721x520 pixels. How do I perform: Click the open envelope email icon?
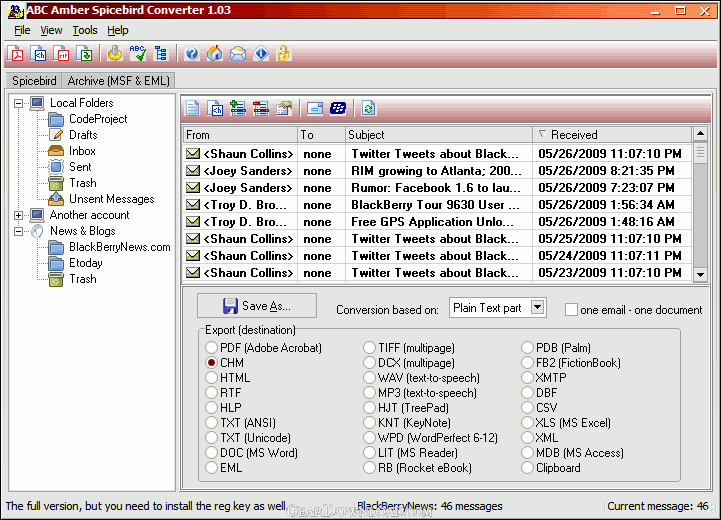(238, 54)
